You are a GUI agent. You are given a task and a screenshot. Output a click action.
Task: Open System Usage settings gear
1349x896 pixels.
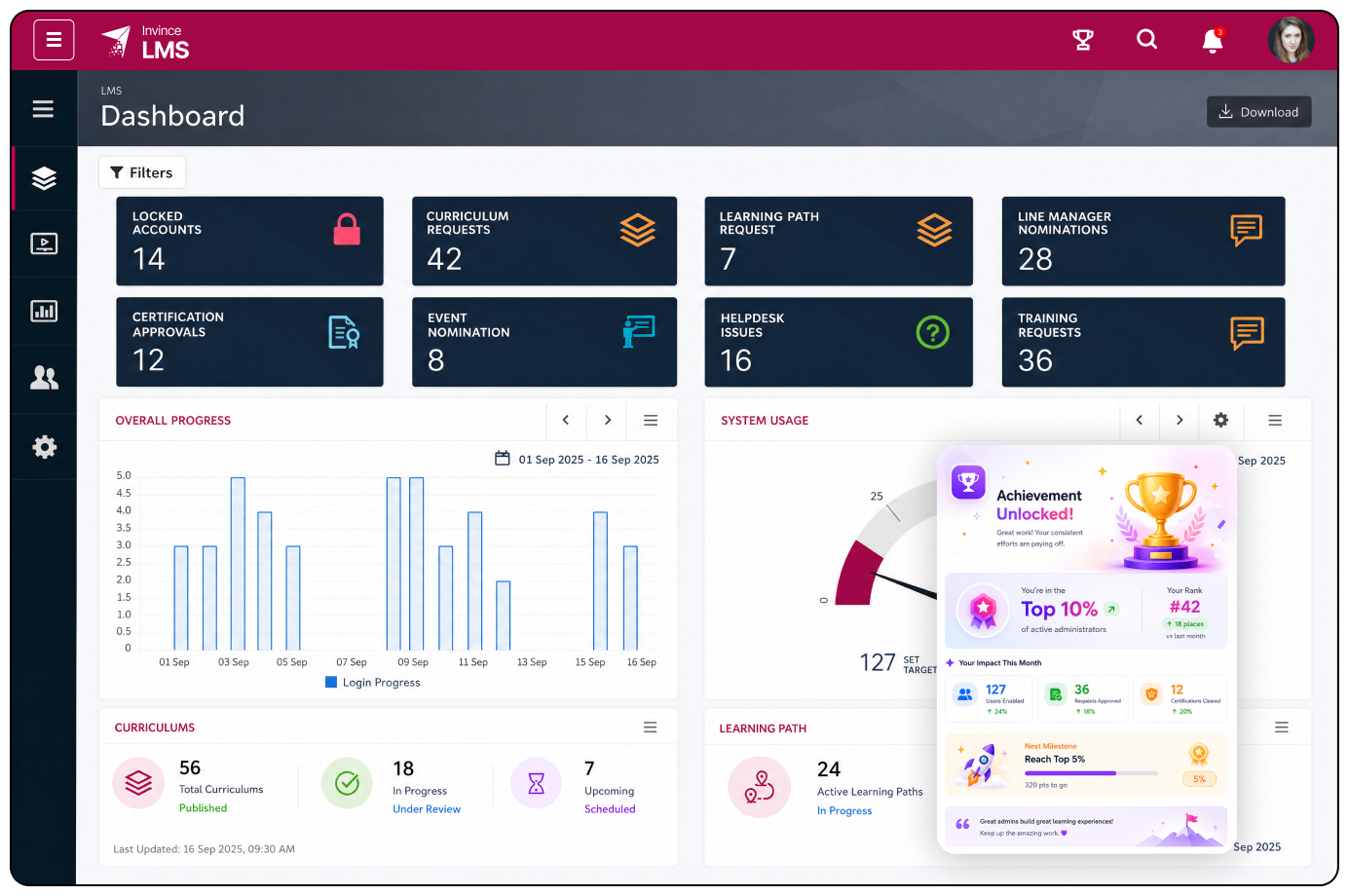1220,420
